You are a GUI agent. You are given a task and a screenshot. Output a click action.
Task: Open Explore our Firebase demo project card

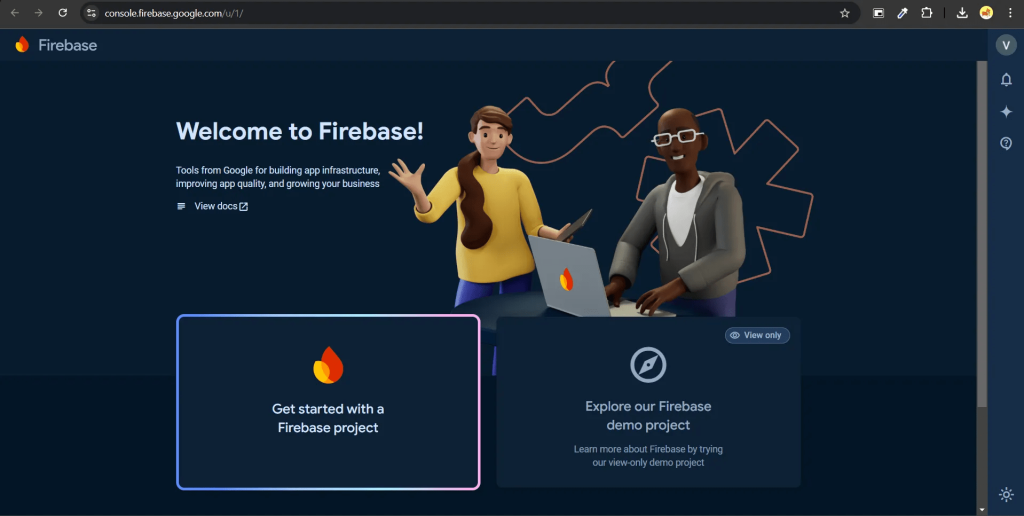coord(648,402)
